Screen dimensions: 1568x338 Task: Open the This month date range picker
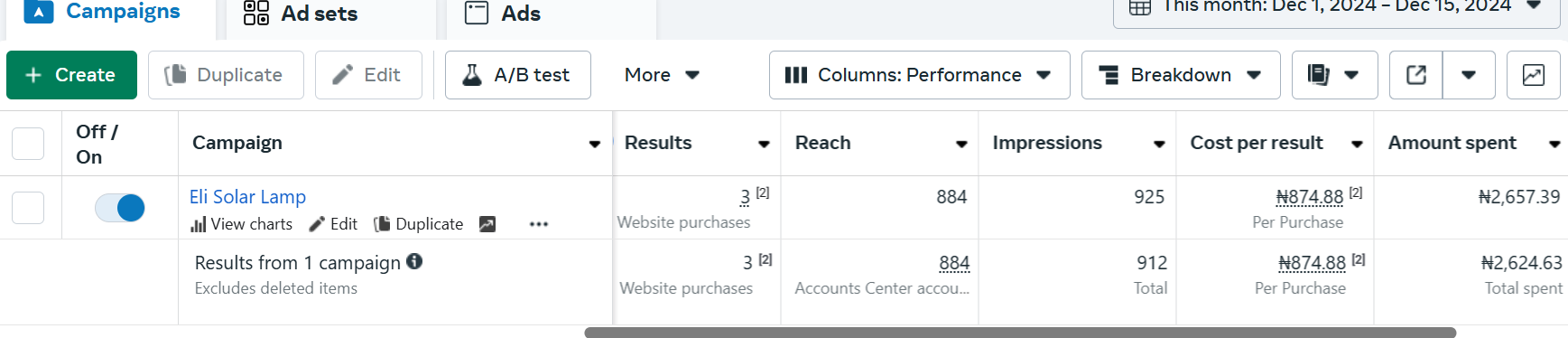[x=1338, y=9]
